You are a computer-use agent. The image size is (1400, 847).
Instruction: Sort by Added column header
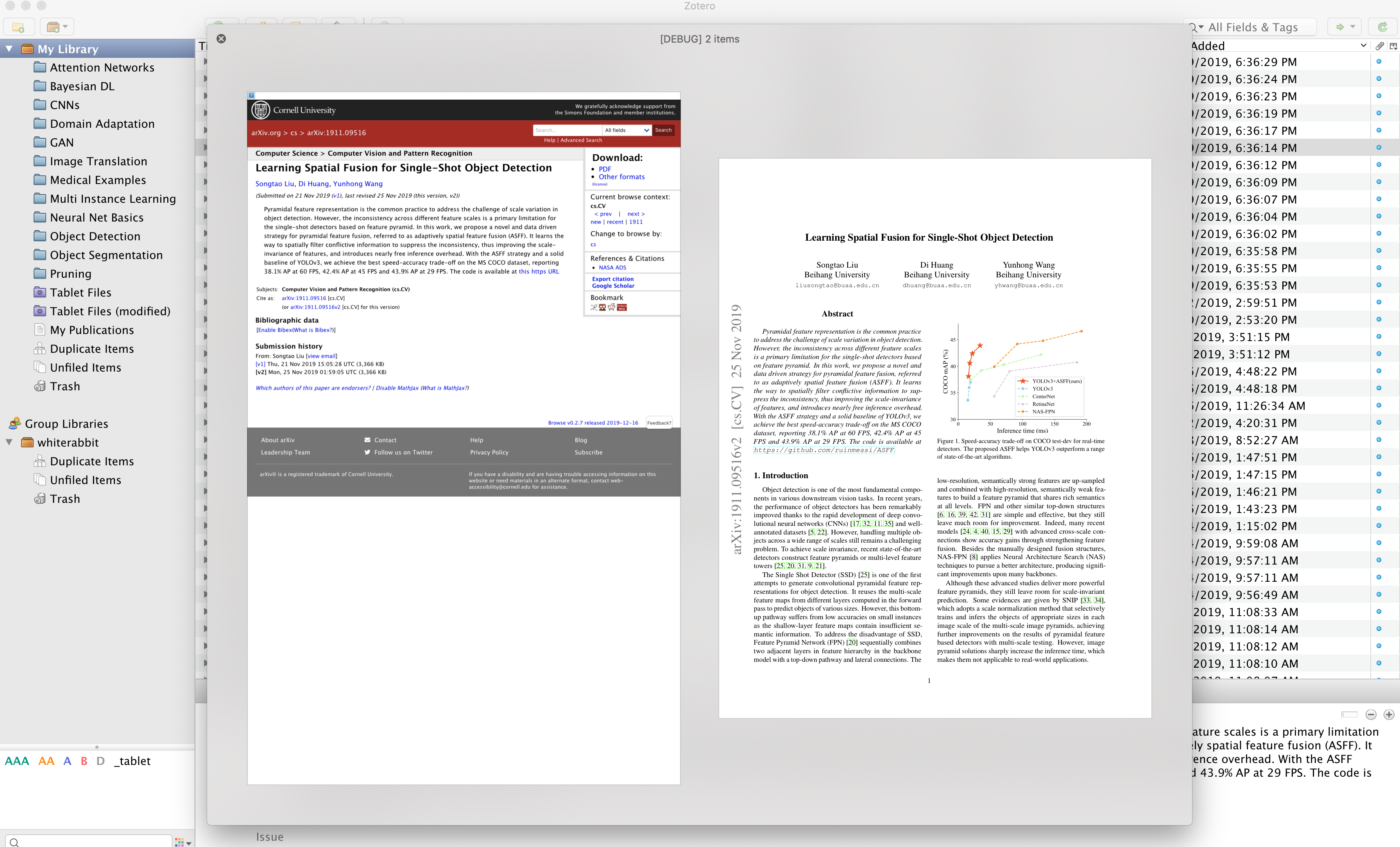click(x=1280, y=45)
